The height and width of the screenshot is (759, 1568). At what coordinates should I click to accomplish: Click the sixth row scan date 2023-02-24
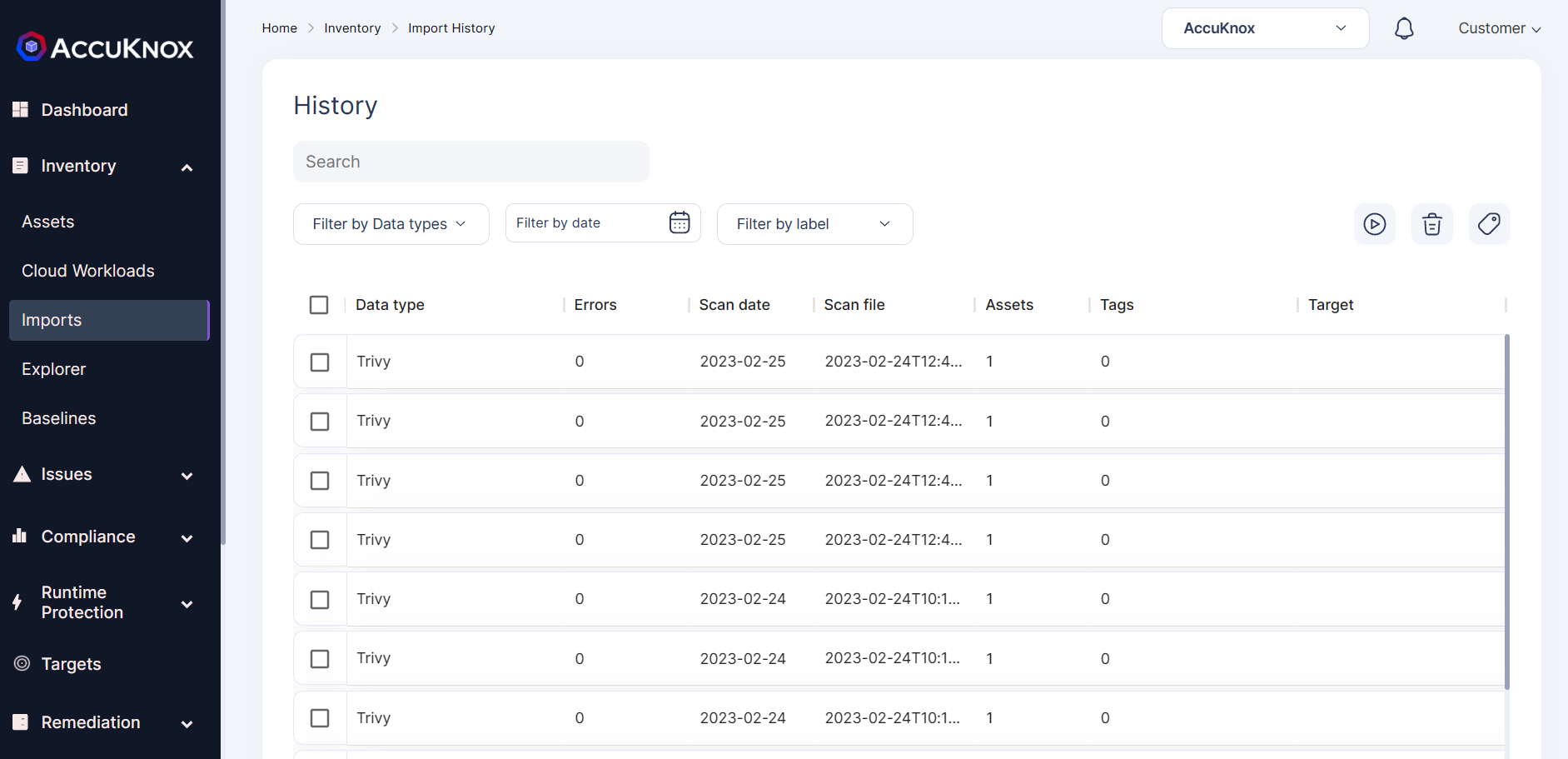click(743, 658)
